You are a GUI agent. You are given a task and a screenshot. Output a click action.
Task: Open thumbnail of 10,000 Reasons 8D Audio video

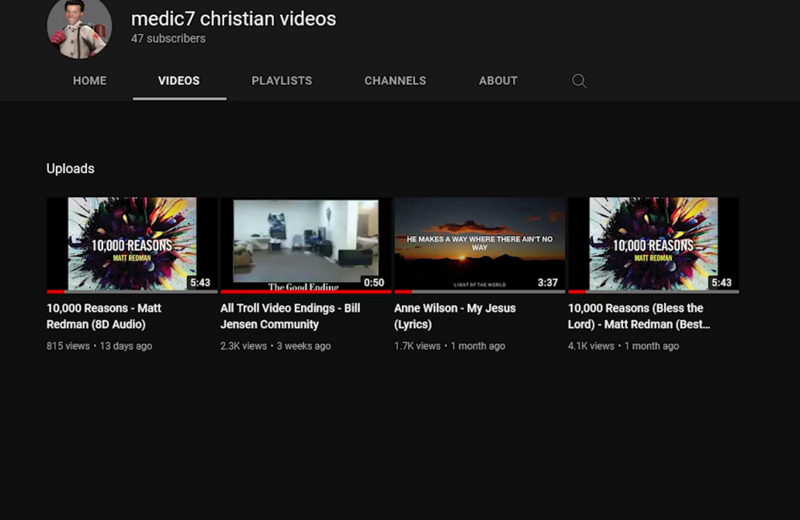coord(132,244)
